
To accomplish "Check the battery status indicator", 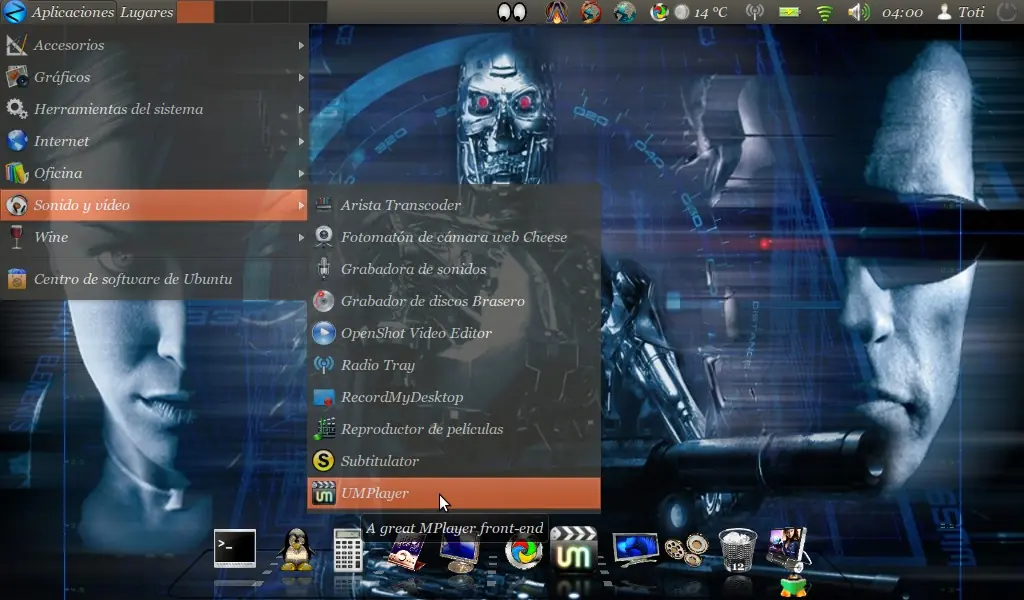I will [790, 12].
